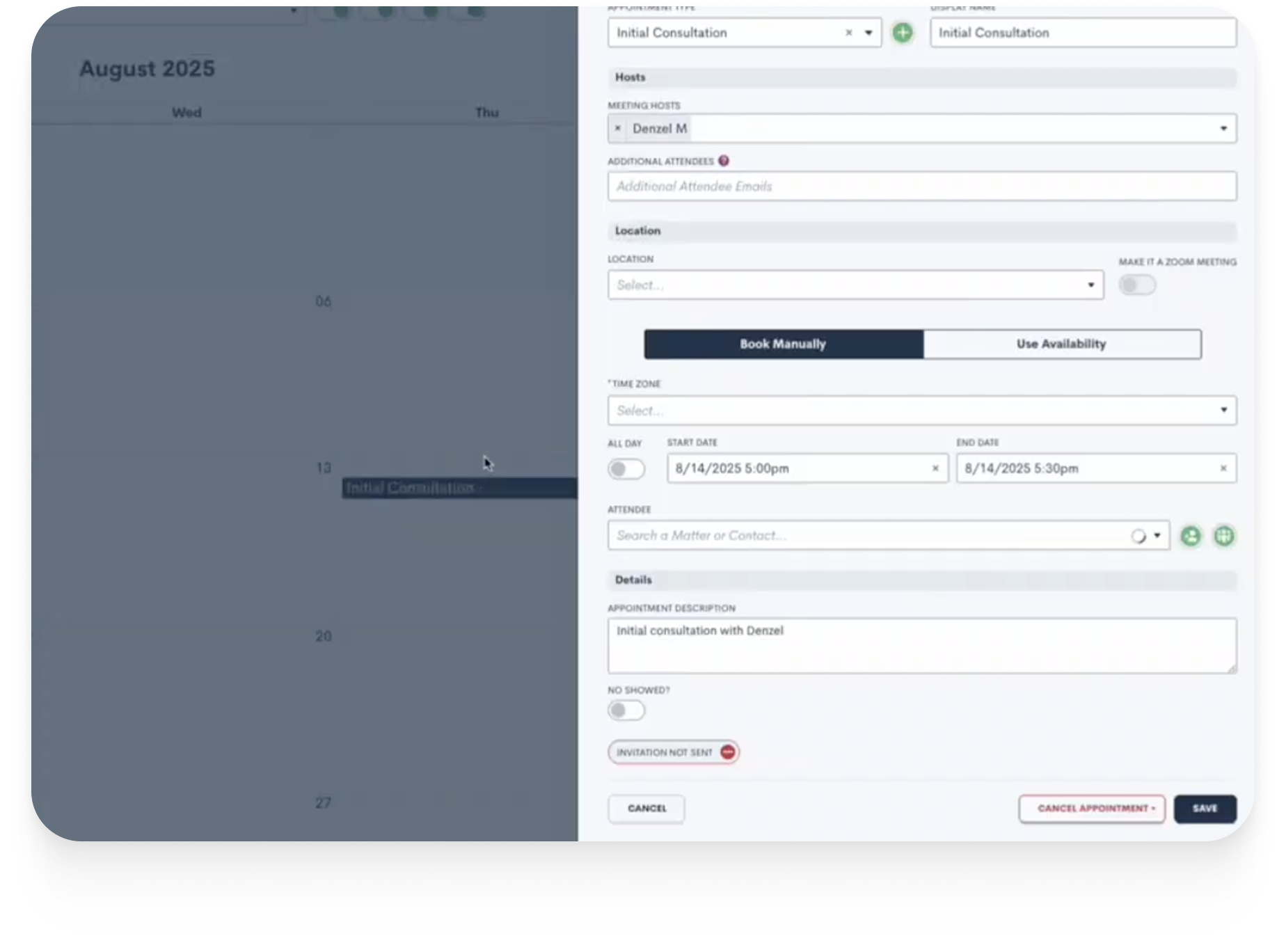This screenshot has width=1286, height=952.
Task: Click the Additional Attendees help icon
Action: [724, 161]
